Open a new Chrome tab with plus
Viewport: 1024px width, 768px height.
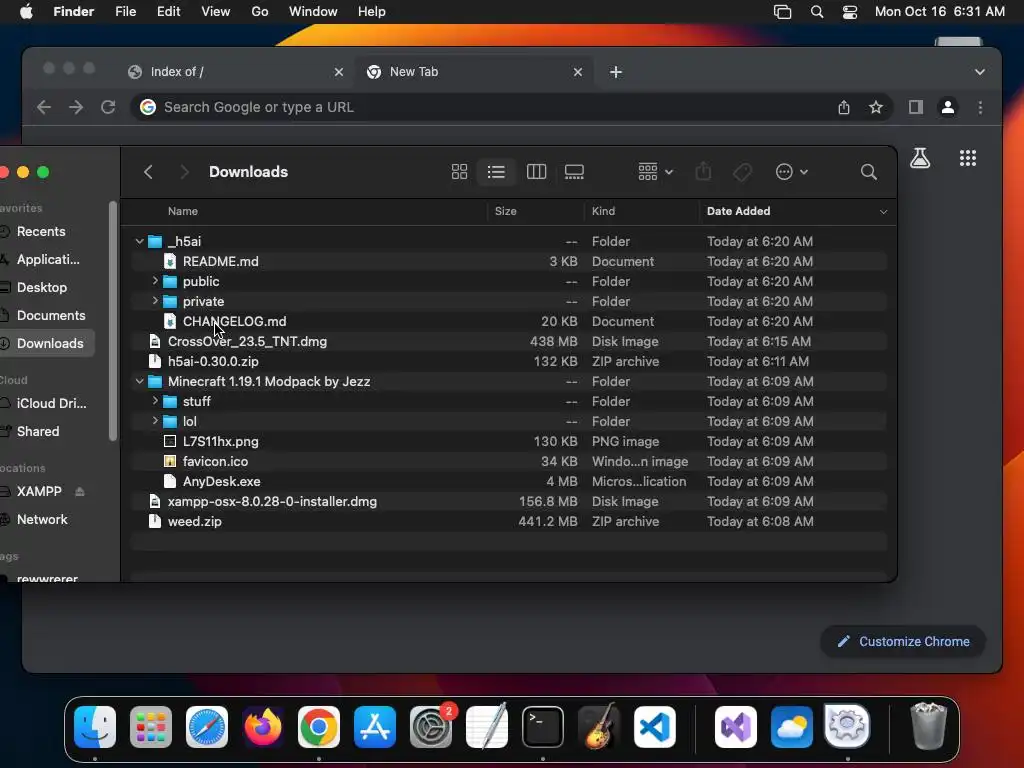click(x=616, y=72)
